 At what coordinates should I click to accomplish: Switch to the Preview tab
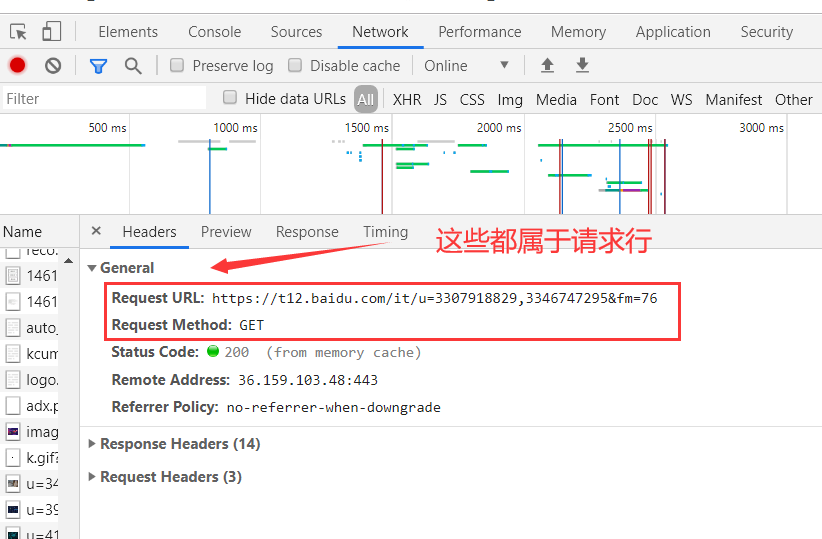[226, 232]
